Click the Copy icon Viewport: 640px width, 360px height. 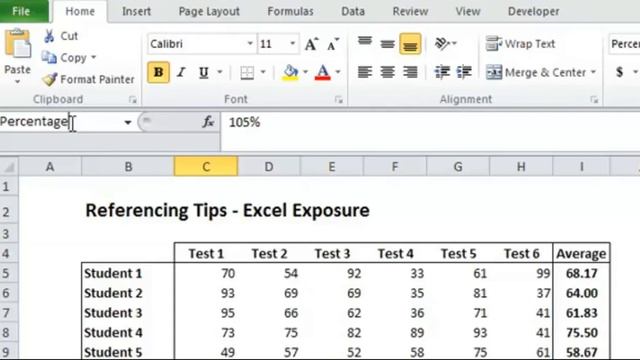[x=49, y=58]
